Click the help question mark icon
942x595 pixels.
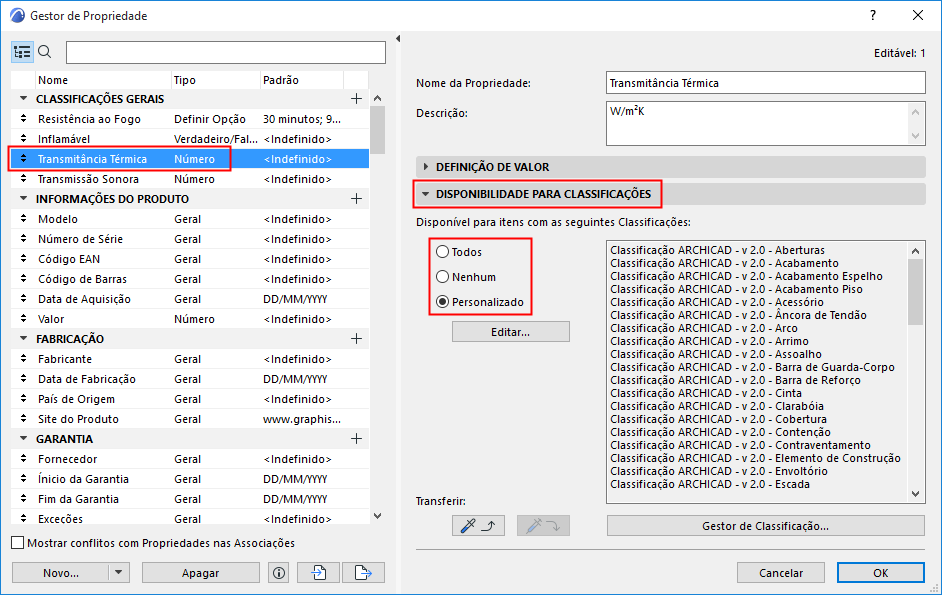(873, 16)
